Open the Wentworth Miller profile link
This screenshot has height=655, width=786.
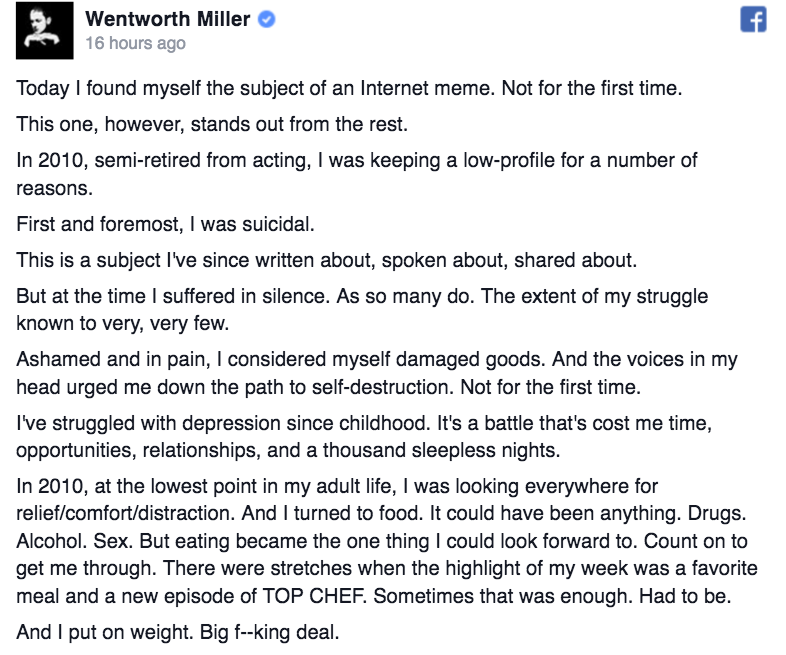click(x=169, y=19)
